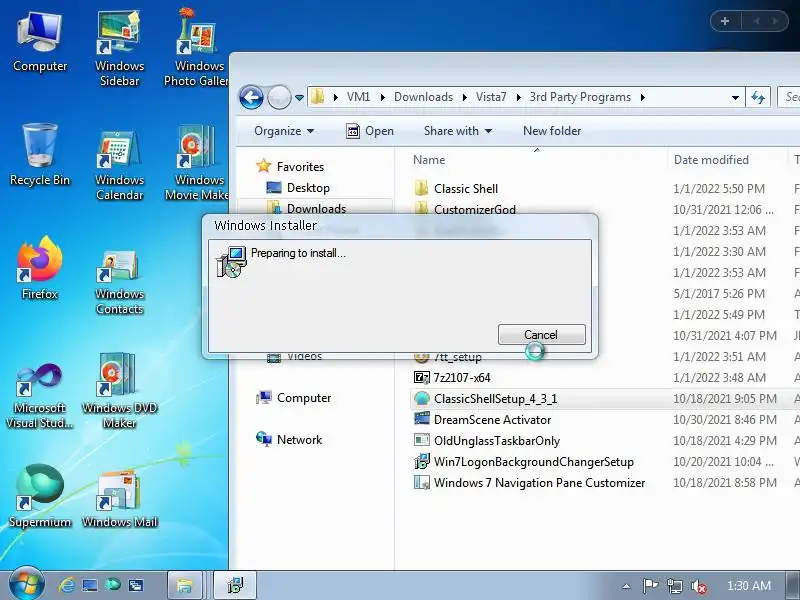This screenshot has width=800, height=600.
Task: Select the Explorer window taskbar button
Action: pos(185,585)
